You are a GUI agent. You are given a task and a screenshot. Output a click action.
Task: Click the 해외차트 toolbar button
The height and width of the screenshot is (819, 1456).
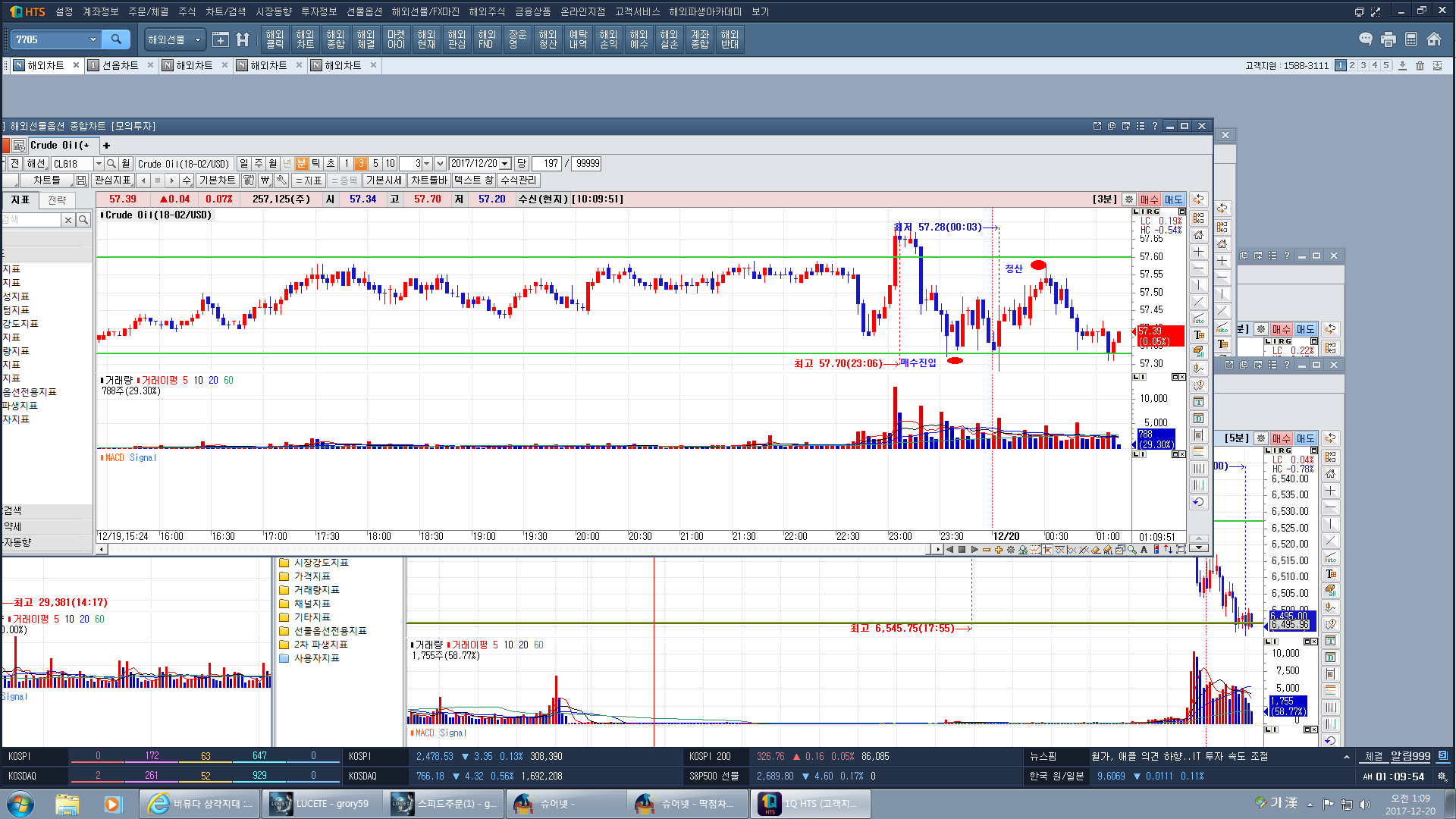[x=305, y=39]
